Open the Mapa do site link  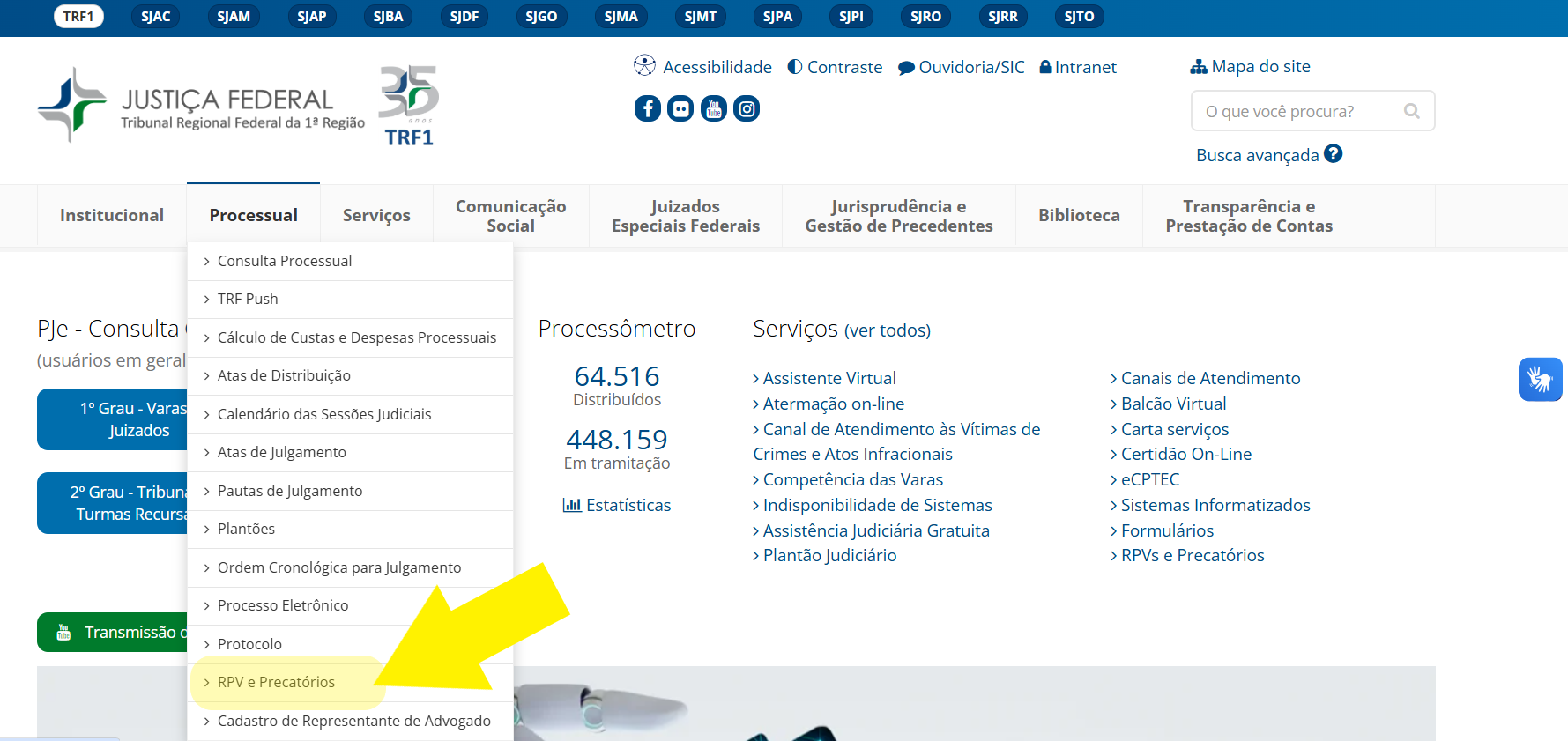tap(1250, 66)
